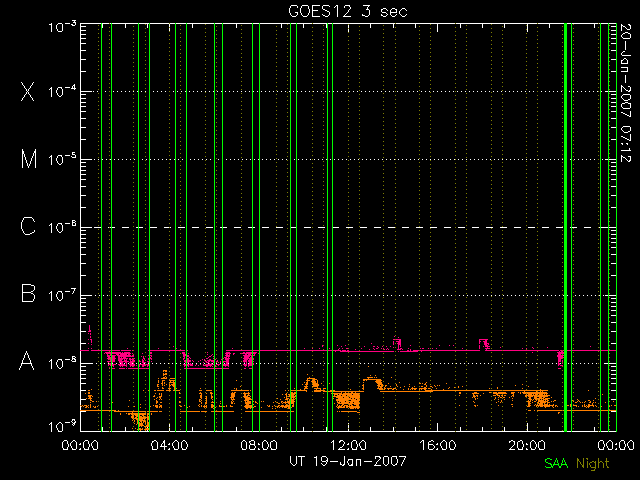
Task: Click the orange flux bump near 10:20
Action: [311, 384]
